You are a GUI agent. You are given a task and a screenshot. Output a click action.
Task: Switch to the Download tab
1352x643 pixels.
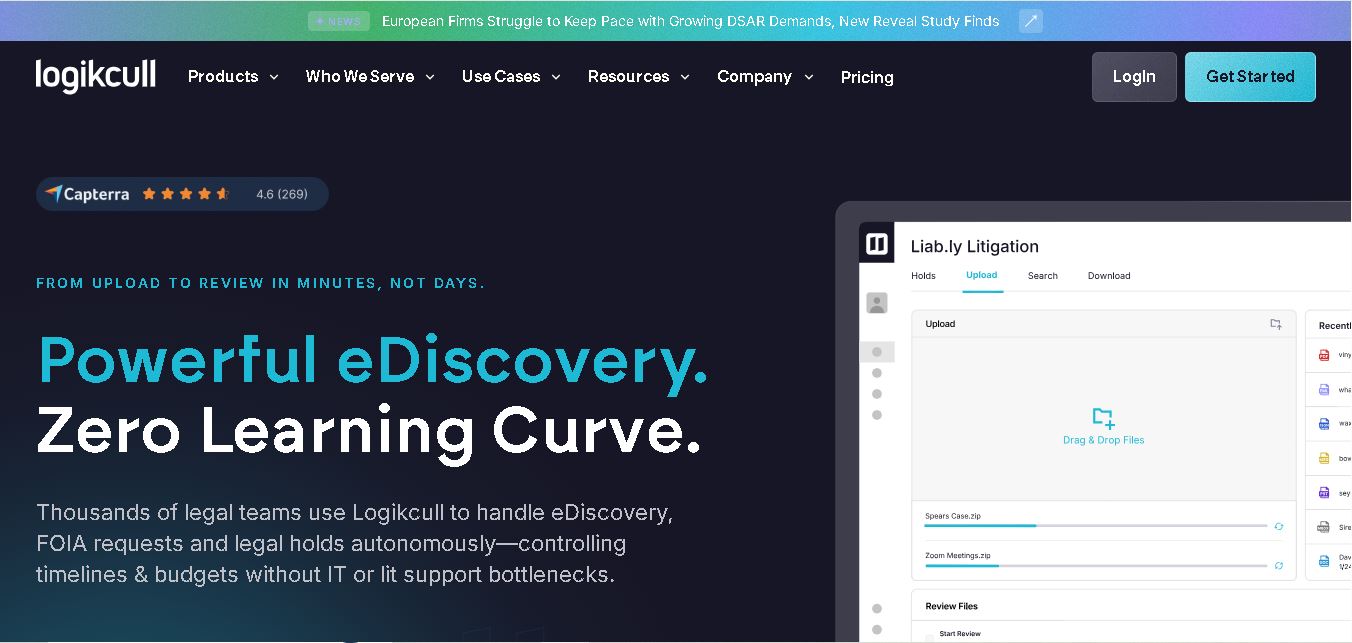coord(1109,276)
